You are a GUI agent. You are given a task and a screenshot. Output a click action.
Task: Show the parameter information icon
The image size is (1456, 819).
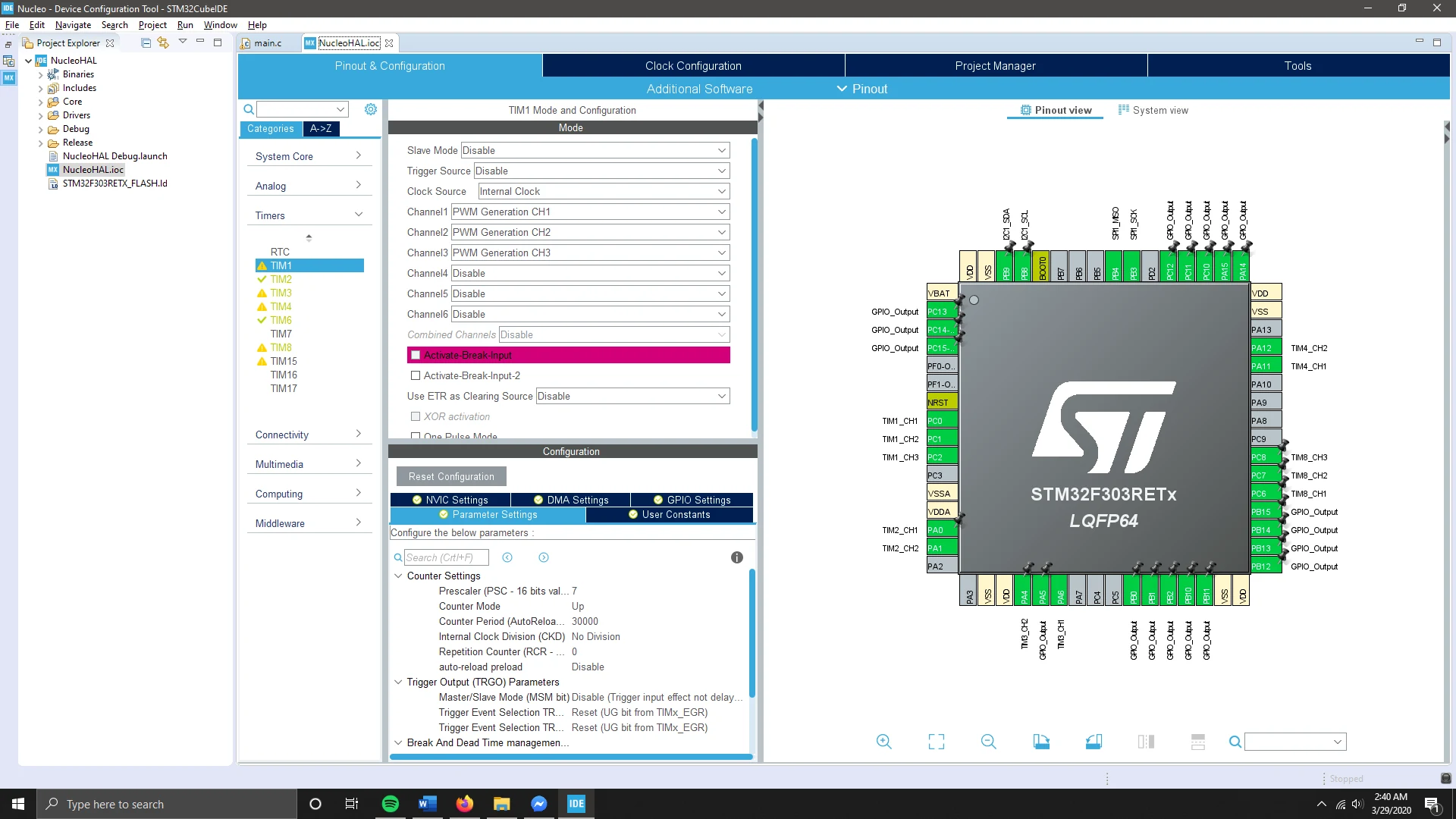pyautogui.click(x=736, y=557)
